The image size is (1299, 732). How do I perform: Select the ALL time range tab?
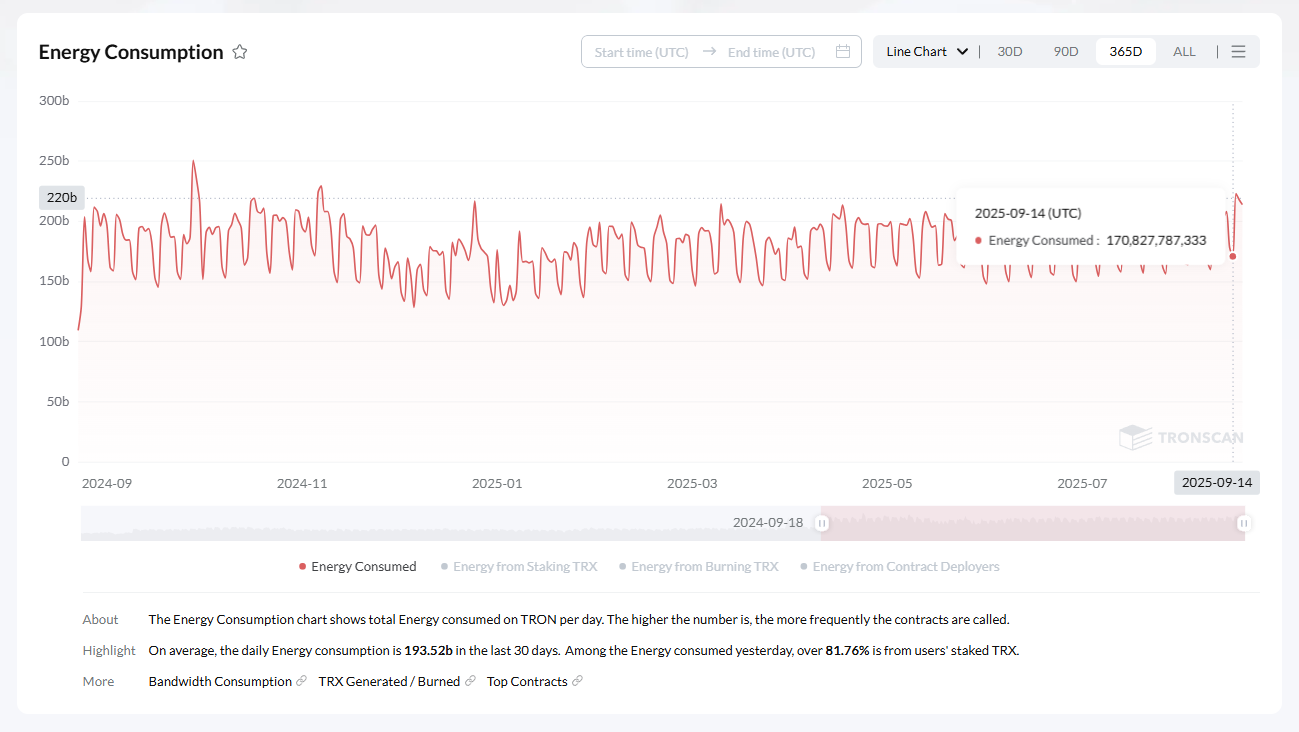click(x=1184, y=52)
